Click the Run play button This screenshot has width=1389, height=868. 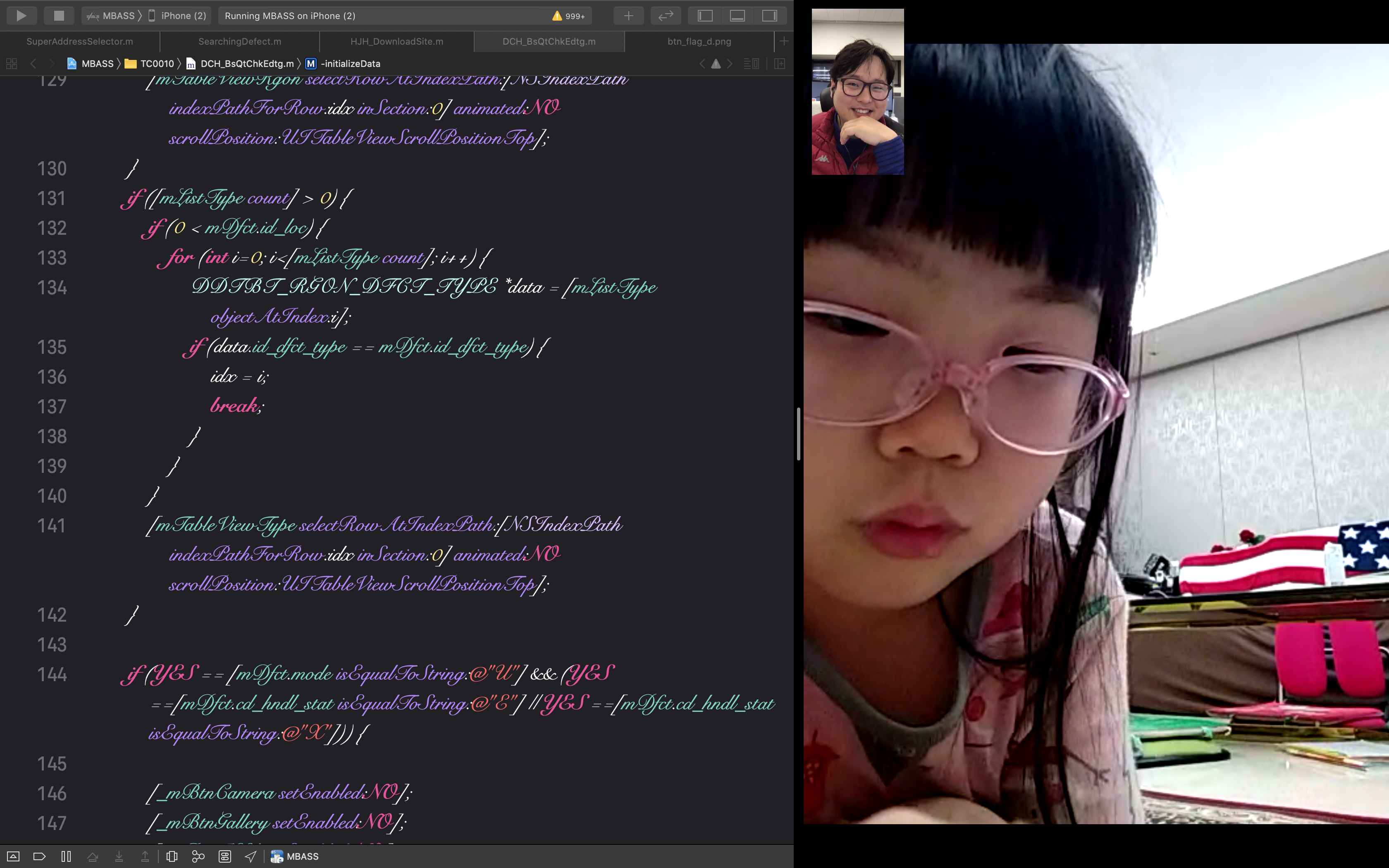pyautogui.click(x=21, y=16)
